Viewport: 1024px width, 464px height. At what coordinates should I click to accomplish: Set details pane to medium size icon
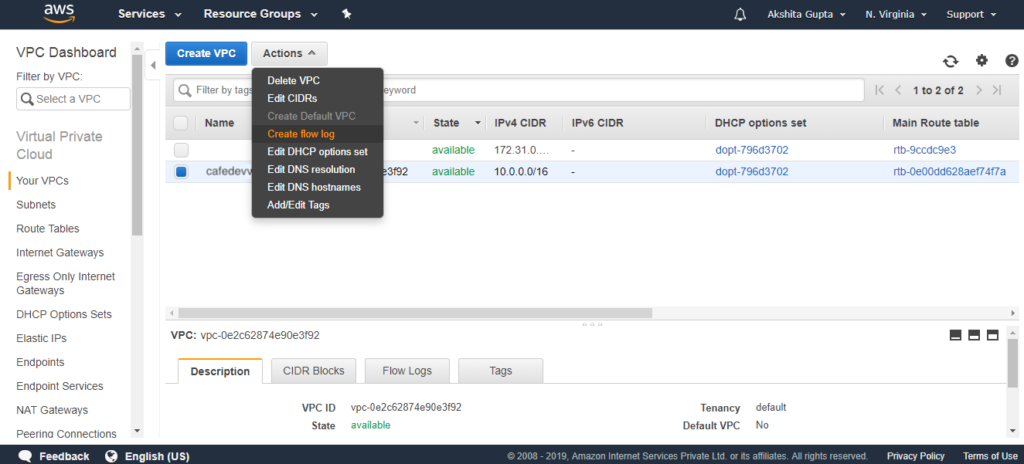[x=974, y=335]
